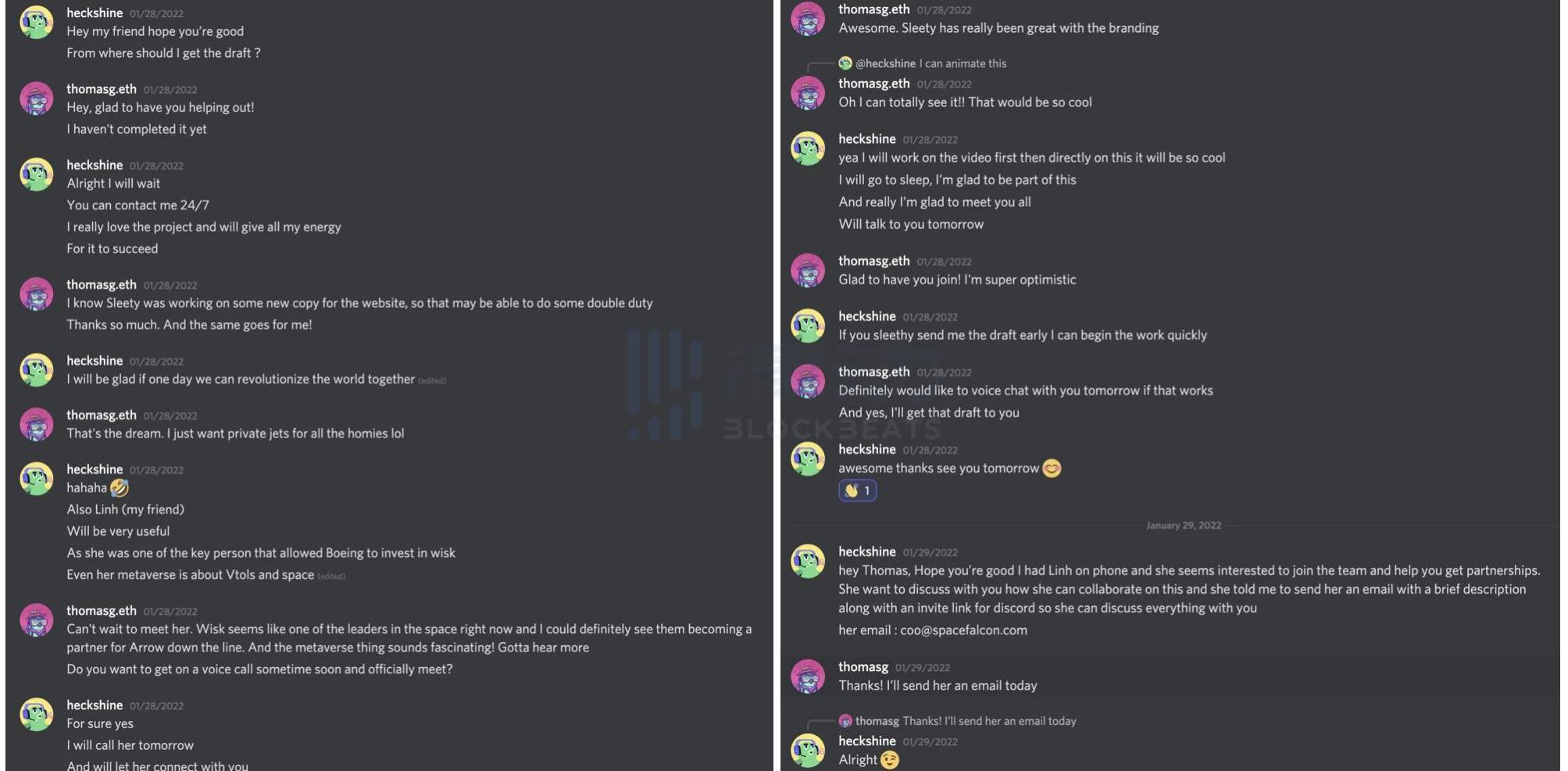Click small heckshine avatar in "I can animate this" reply
The height and width of the screenshot is (771, 1568).
click(x=845, y=63)
